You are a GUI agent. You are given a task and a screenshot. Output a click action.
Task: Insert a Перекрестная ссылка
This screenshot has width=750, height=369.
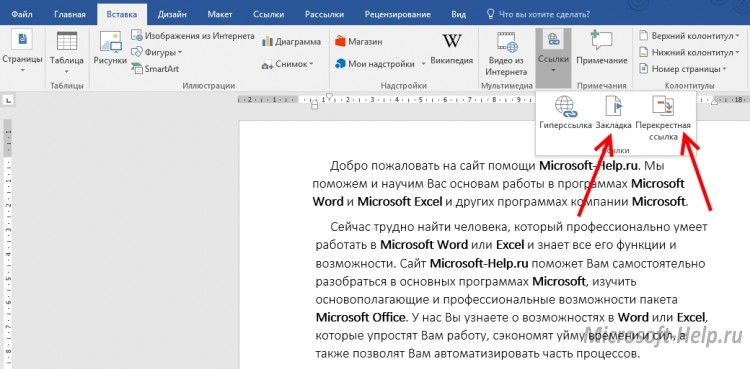point(663,118)
